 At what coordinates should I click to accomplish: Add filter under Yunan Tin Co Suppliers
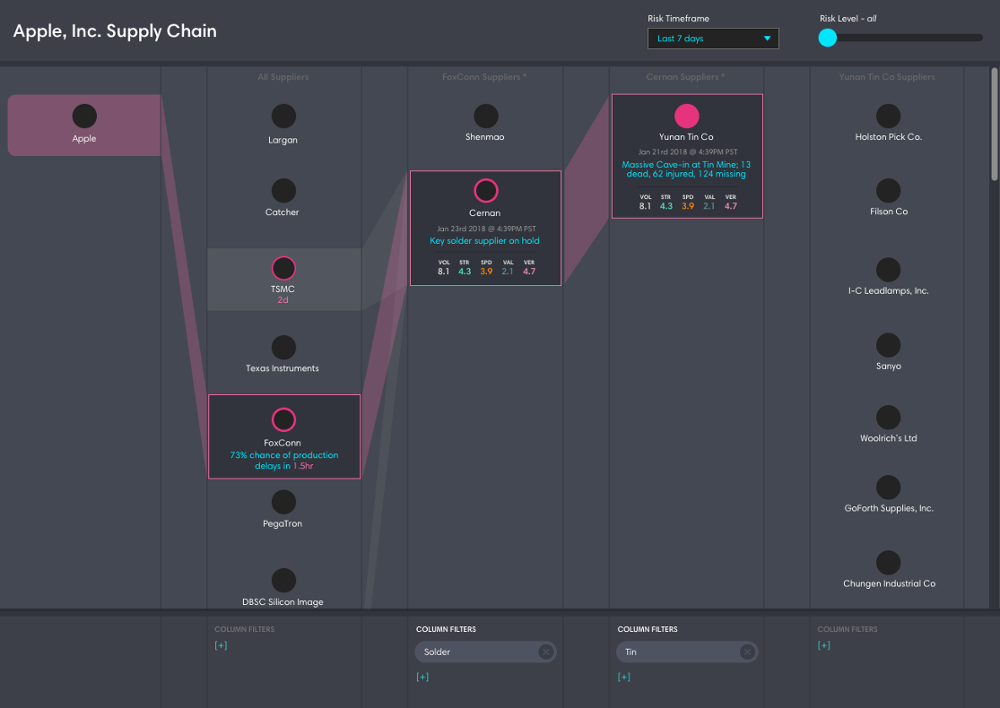point(824,645)
